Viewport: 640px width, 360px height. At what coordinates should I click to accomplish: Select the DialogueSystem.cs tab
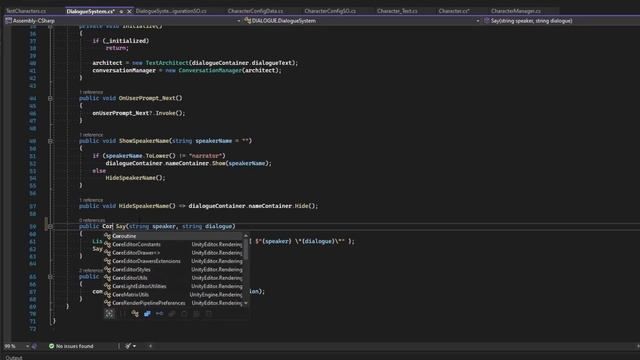click(x=91, y=11)
